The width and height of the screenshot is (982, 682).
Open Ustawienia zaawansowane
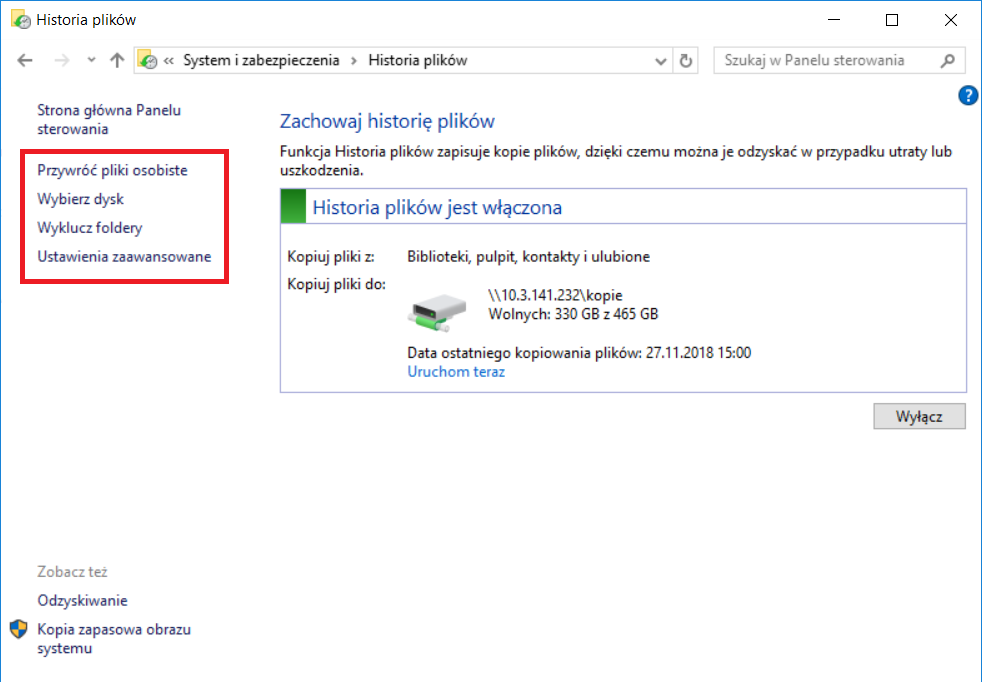coord(124,257)
